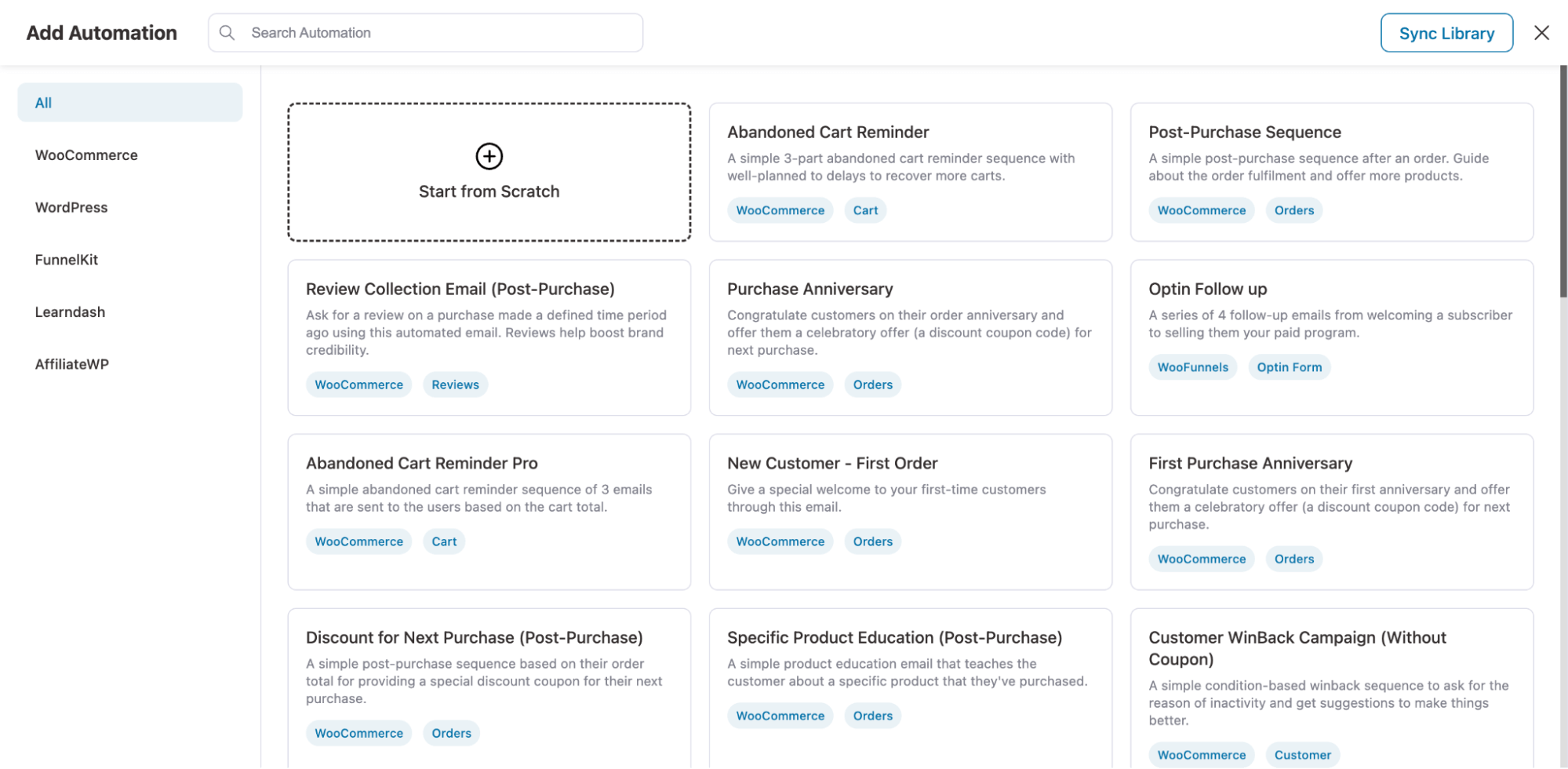Click WooCommerce tag on First Purchase Anniversary card
Screen dimensions: 1568x769
[1201, 559]
